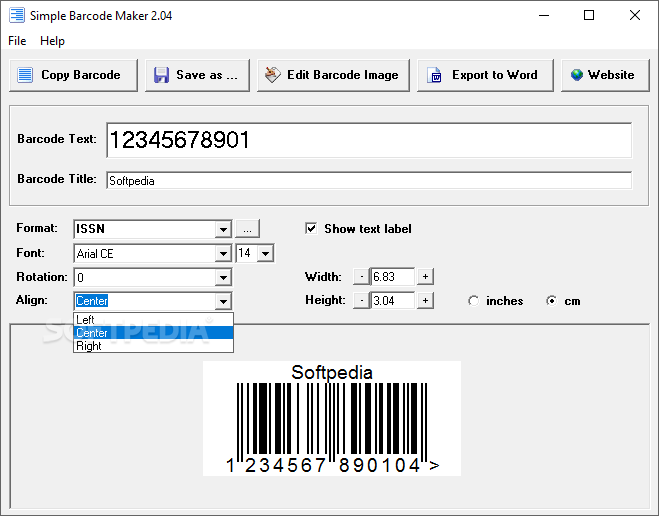Maximize the application window
The height and width of the screenshot is (516, 659).
[589, 16]
